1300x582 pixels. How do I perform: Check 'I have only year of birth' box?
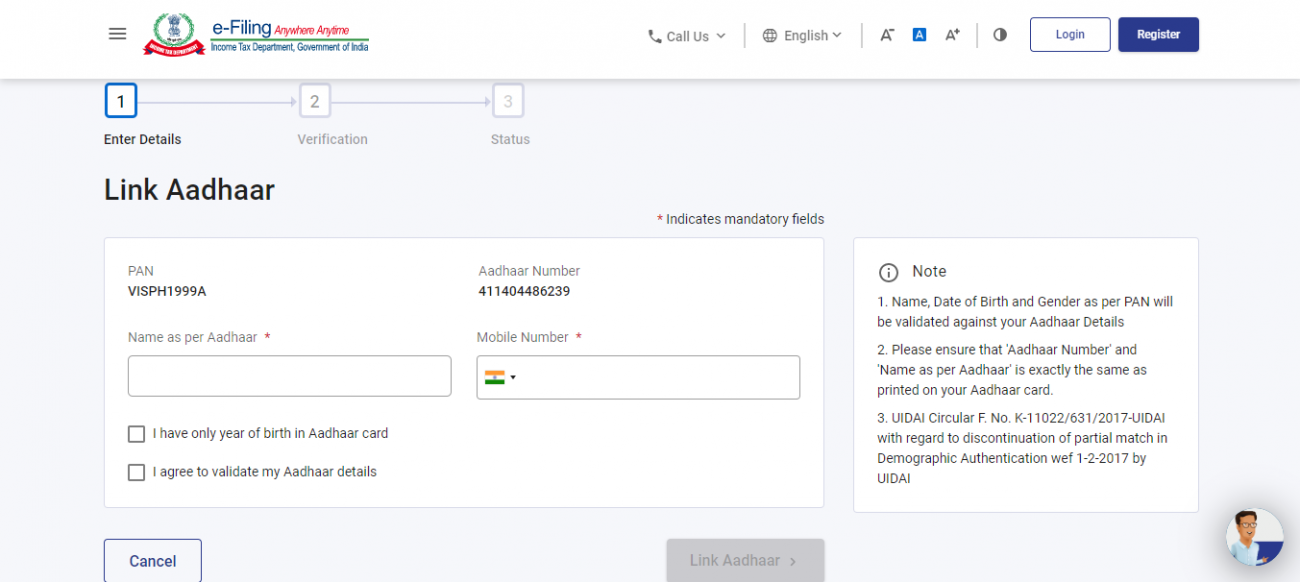[x=137, y=434]
